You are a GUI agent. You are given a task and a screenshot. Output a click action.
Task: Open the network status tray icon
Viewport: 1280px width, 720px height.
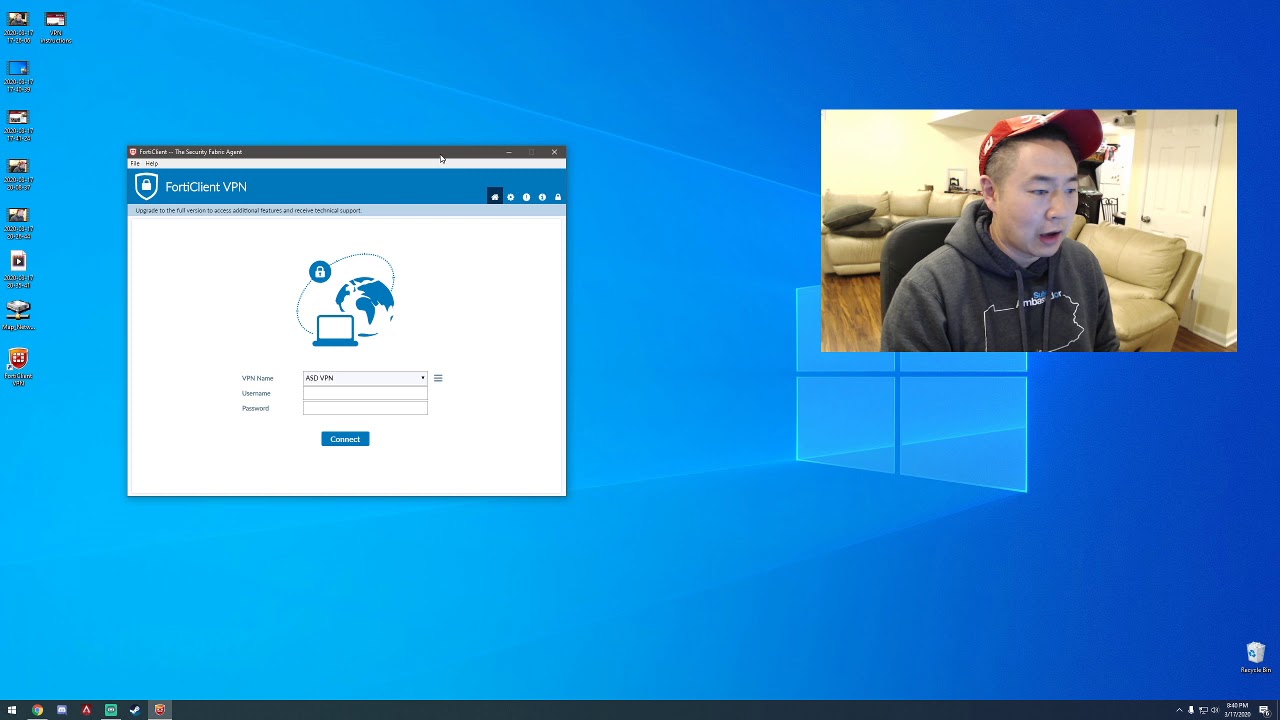click(x=1203, y=710)
